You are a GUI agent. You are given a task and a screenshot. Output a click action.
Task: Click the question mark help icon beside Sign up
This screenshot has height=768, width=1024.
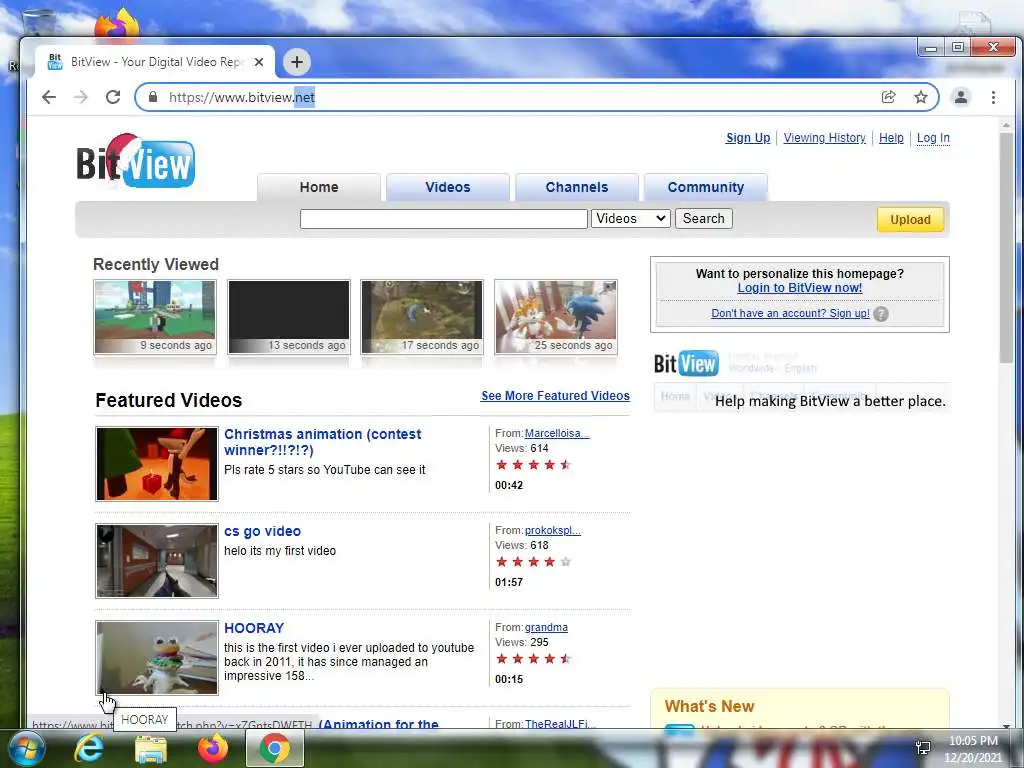(881, 314)
